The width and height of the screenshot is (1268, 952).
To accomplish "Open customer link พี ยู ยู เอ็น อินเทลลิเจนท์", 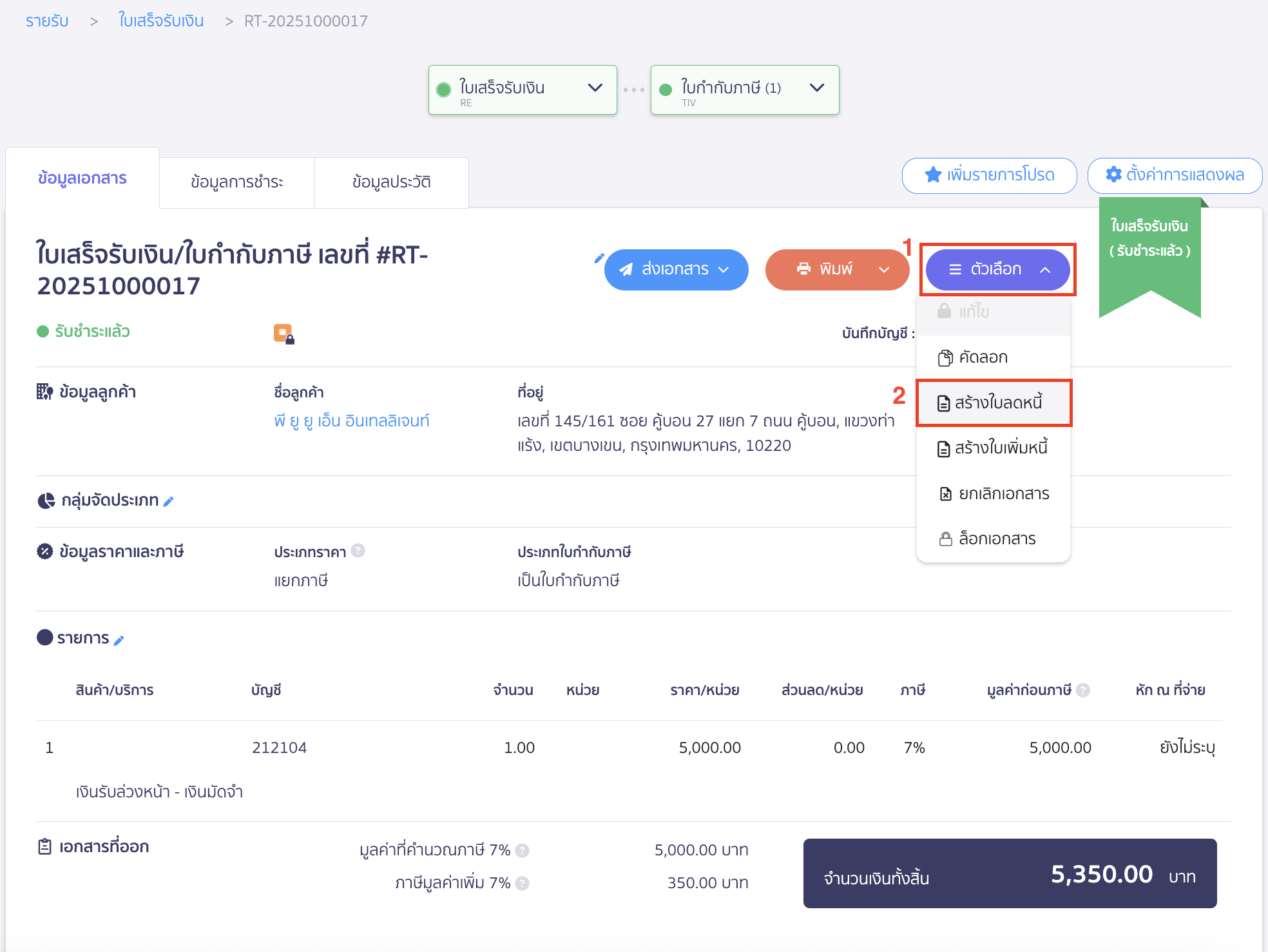I will 352,421.
